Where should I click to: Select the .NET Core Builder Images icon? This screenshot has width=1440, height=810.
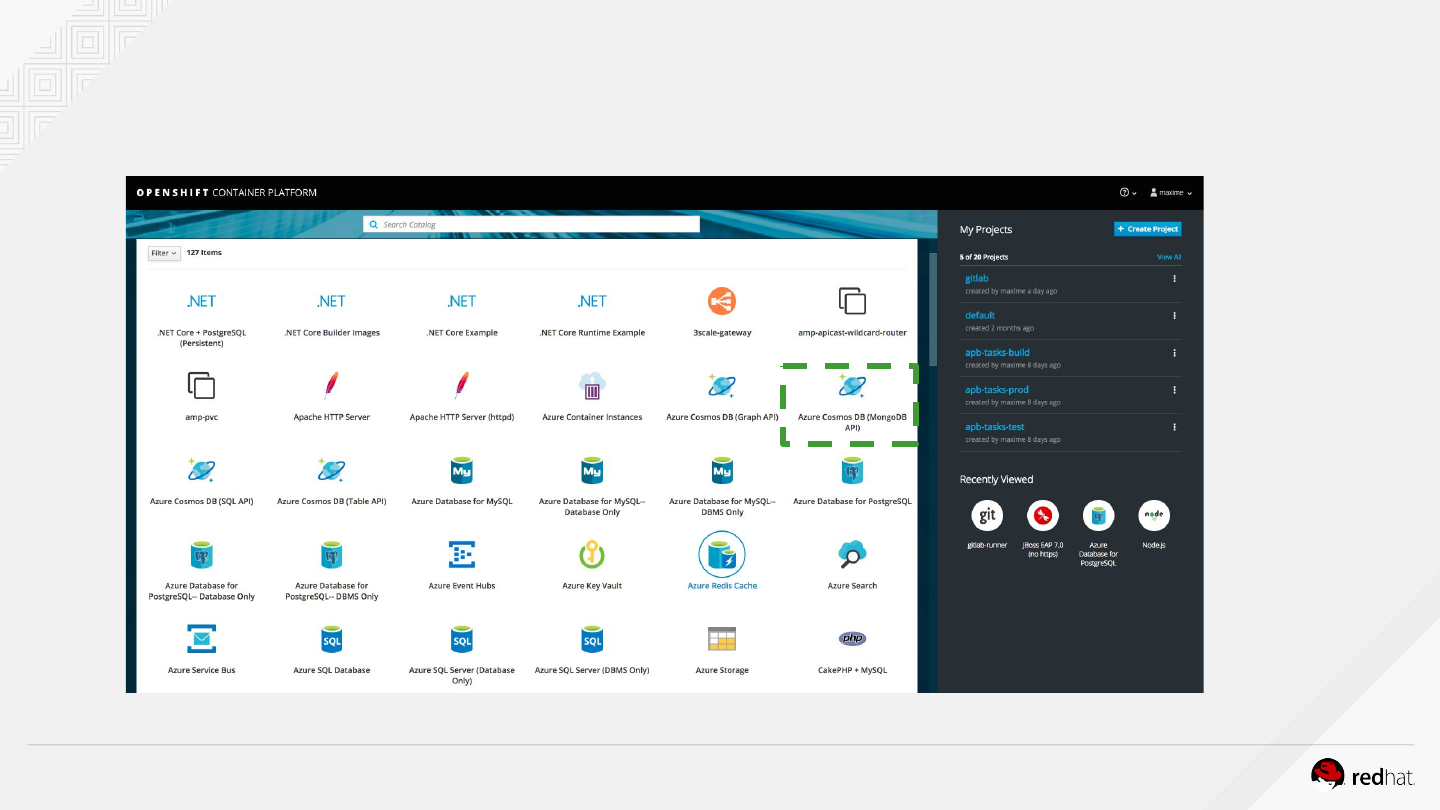click(331, 301)
